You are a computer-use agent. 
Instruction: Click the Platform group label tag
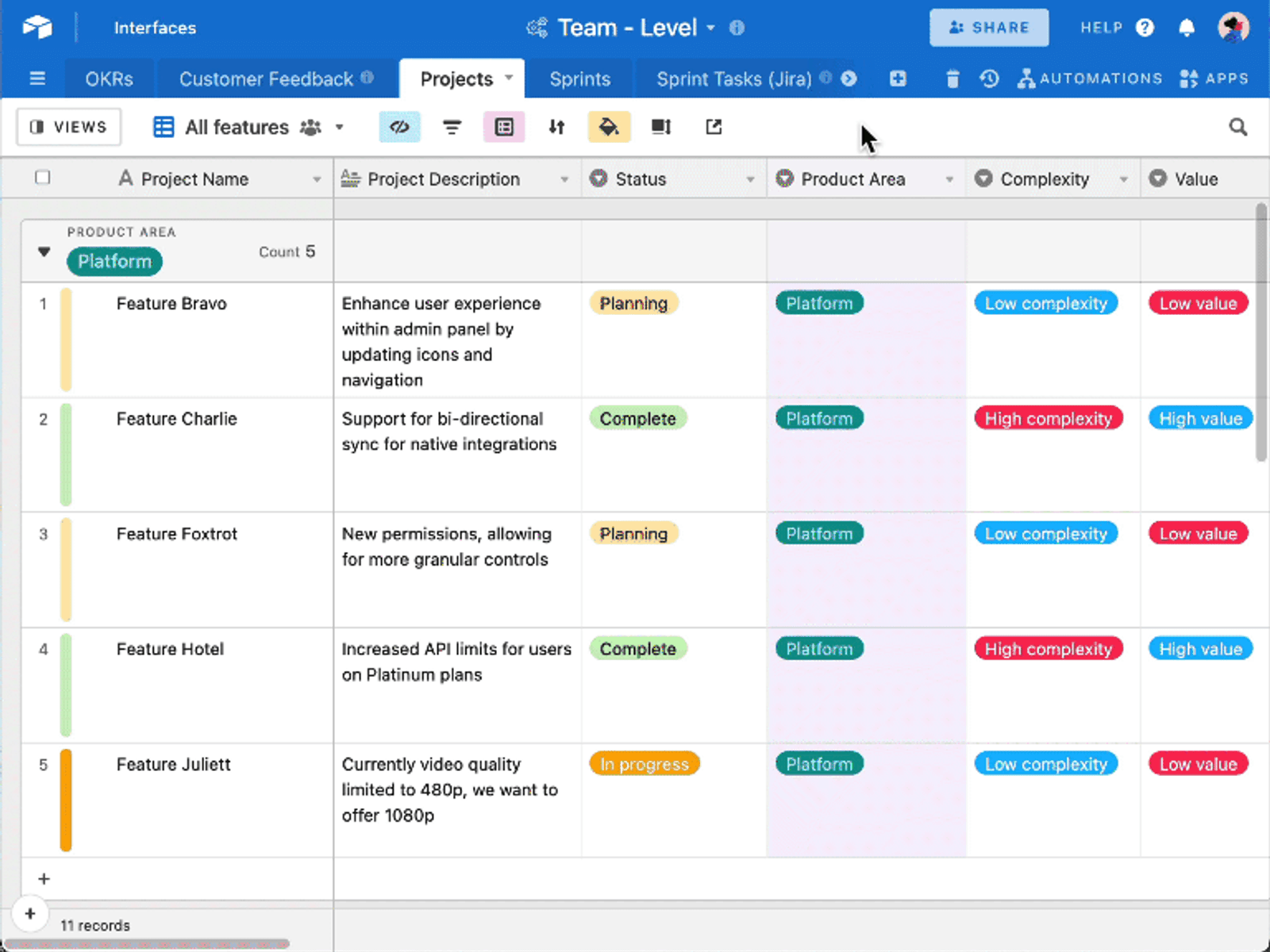[x=114, y=261]
